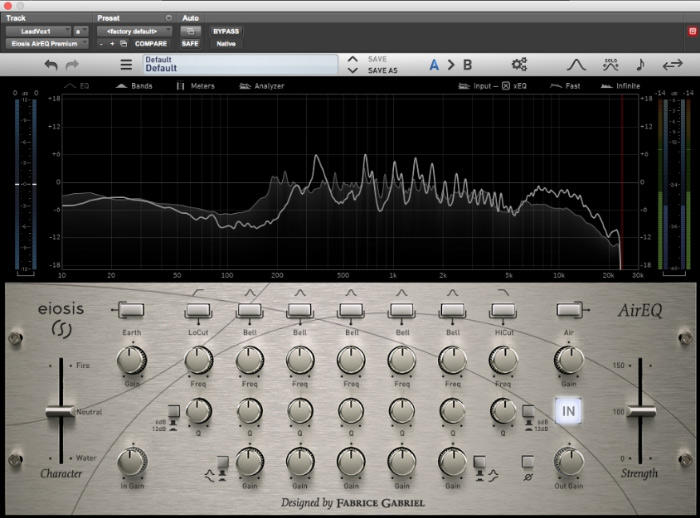Image resolution: width=700 pixels, height=518 pixels.
Task: Click the COMPARE button
Action: point(150,44)
